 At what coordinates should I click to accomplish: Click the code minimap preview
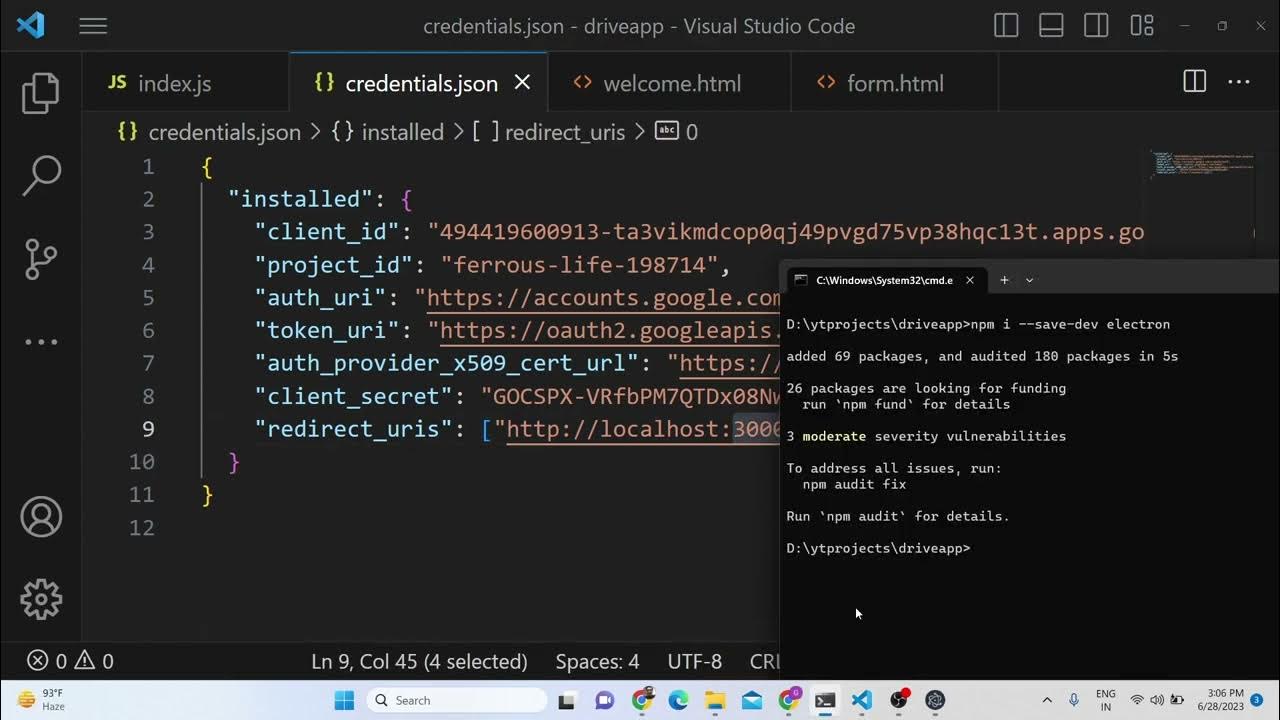pyautogui.click(x=1201, y=165)
